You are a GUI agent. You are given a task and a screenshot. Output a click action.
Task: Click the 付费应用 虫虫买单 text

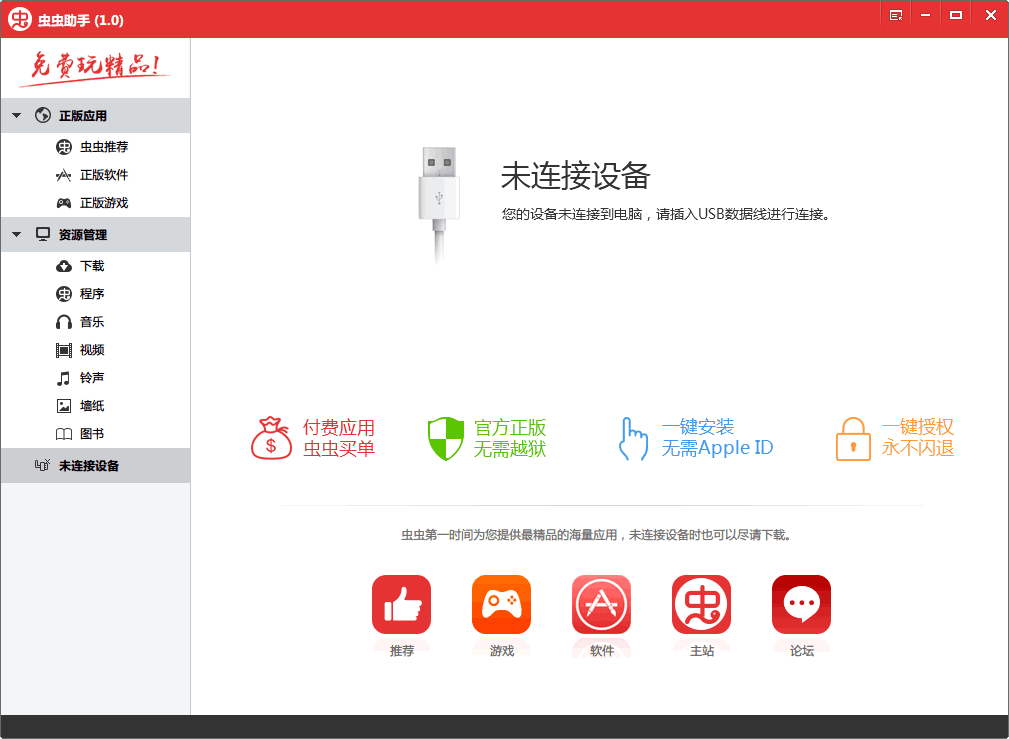coord(338,438)
